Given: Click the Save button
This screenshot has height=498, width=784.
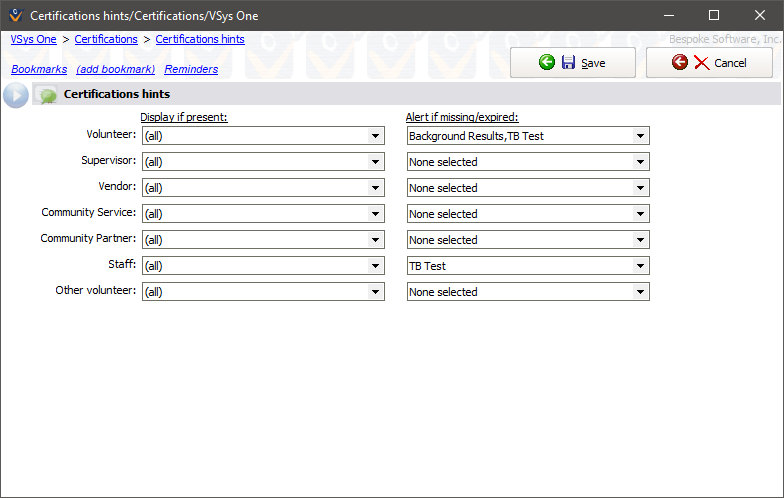Looking at the screenshot, I should point(572,63).
